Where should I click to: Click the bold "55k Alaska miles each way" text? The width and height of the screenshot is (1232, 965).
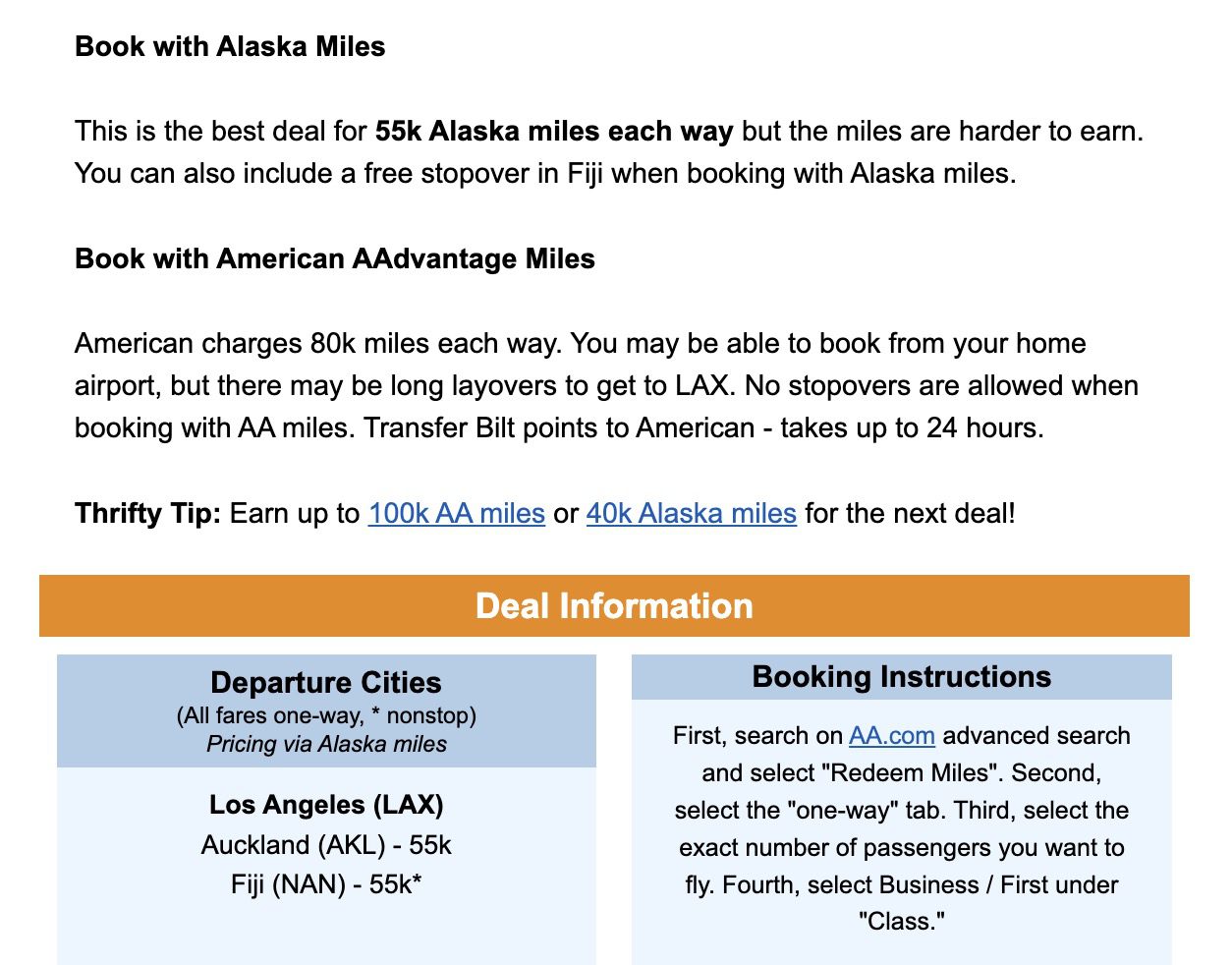(x=554, y=131)
